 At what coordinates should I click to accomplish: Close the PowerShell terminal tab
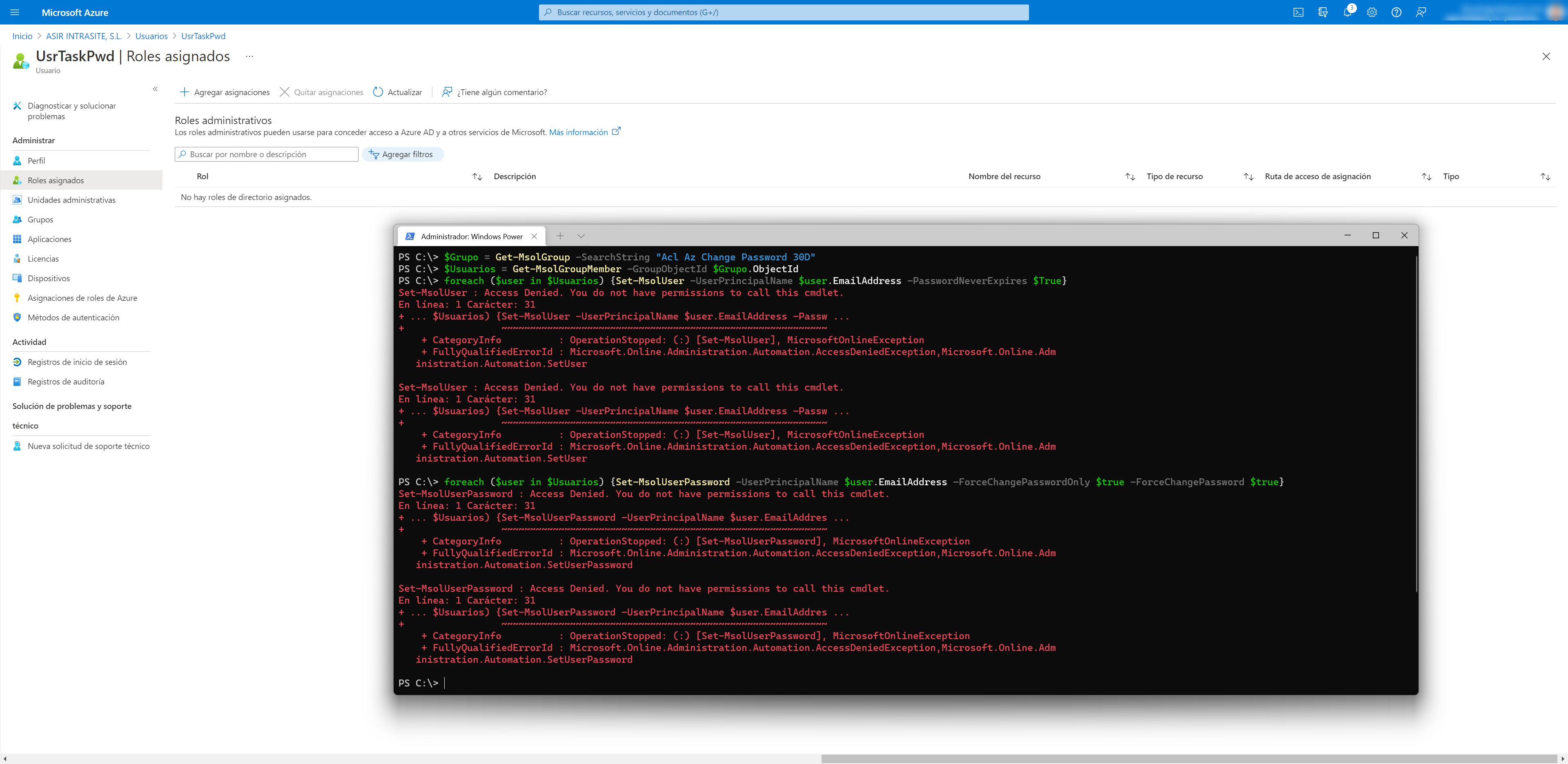(534, 236)
